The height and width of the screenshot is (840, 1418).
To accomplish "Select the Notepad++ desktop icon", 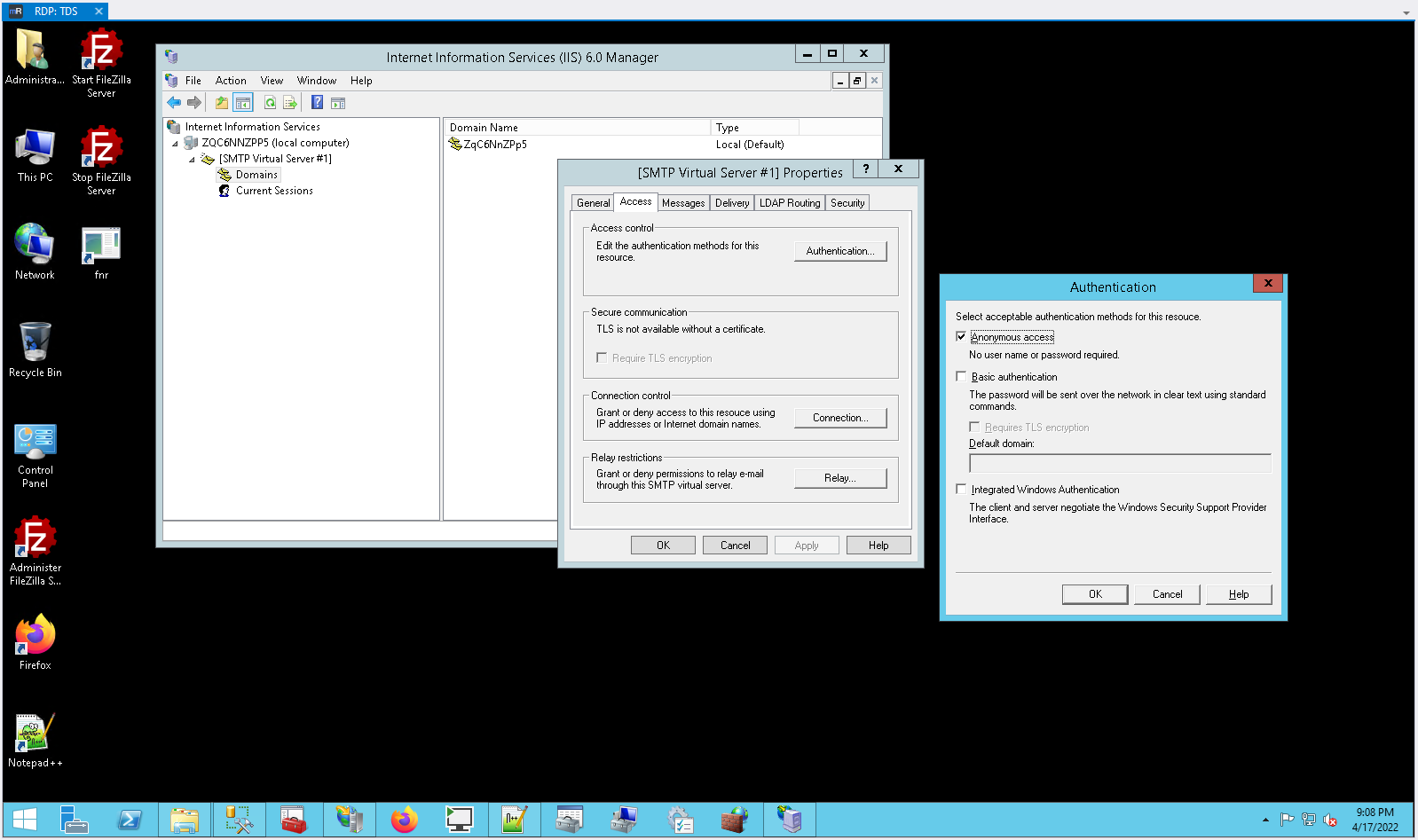I will coord(35,740).
